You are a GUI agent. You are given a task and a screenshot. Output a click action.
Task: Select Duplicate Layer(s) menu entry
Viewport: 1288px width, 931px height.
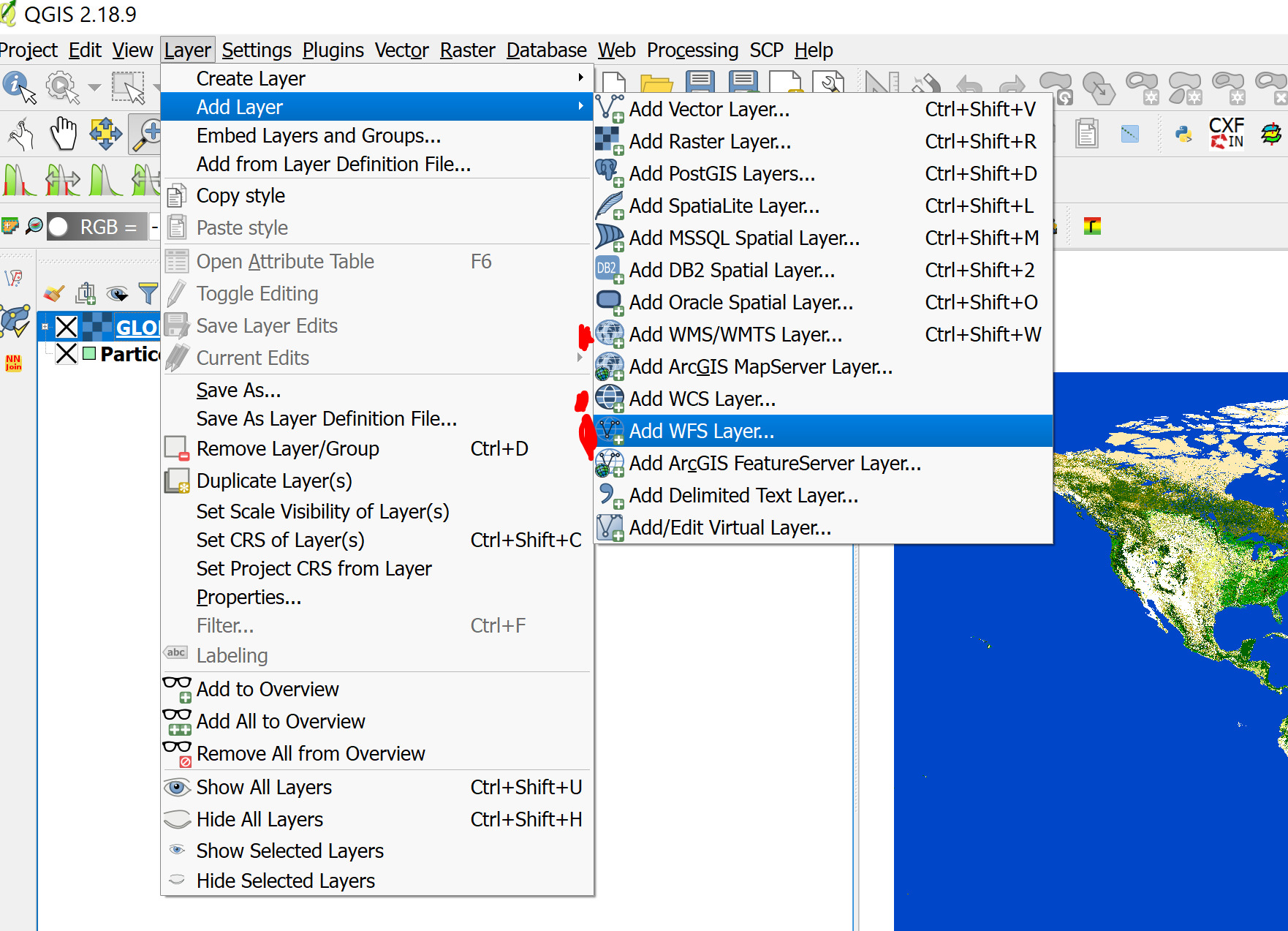point(376,480)
